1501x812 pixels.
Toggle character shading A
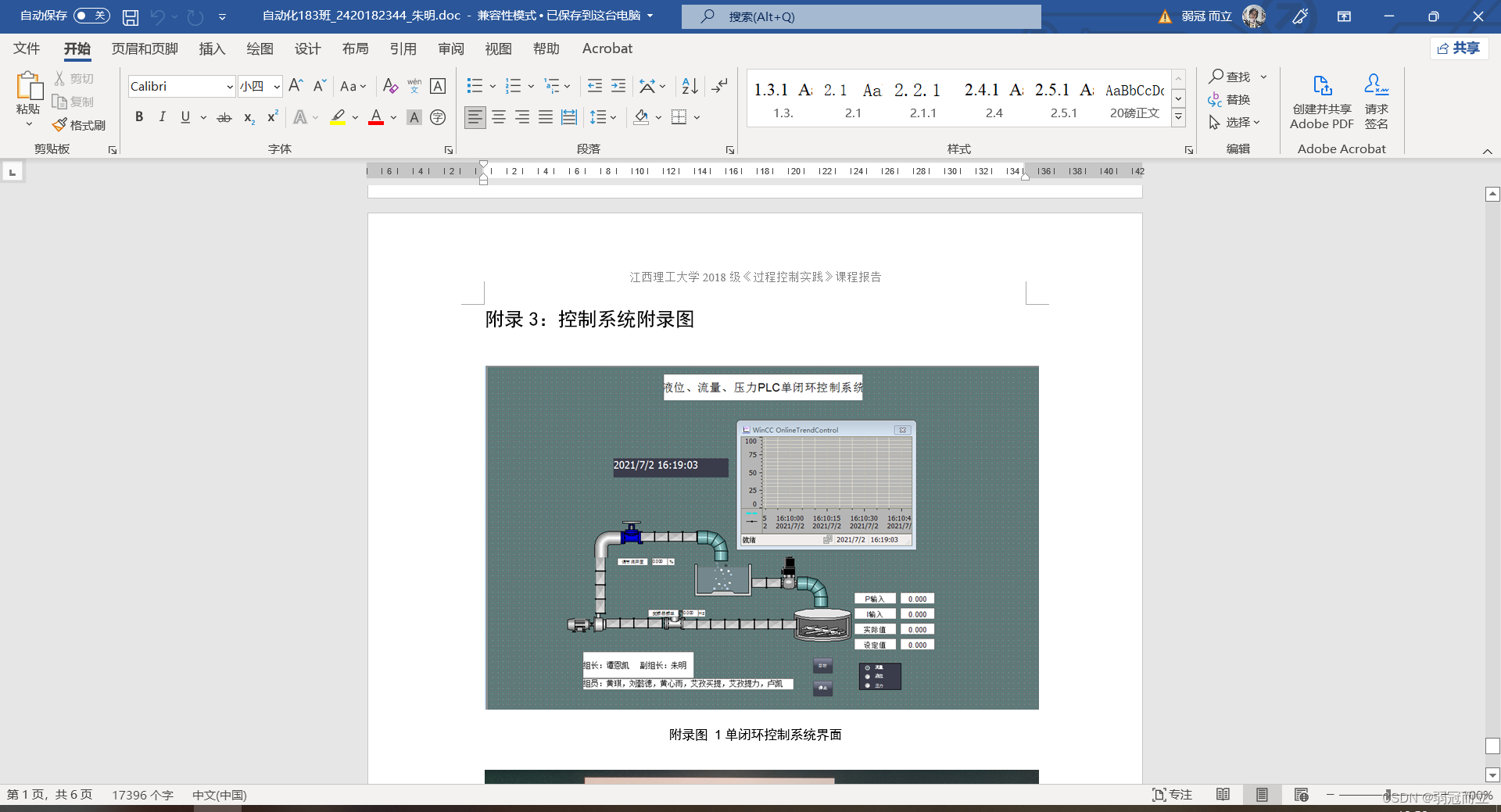[x=414, y=117]
